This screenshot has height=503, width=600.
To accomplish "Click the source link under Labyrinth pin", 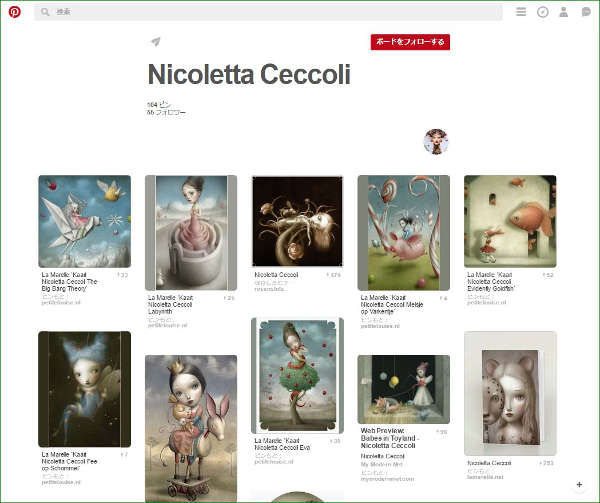I will pyautogui.click(x=167, y=326).
